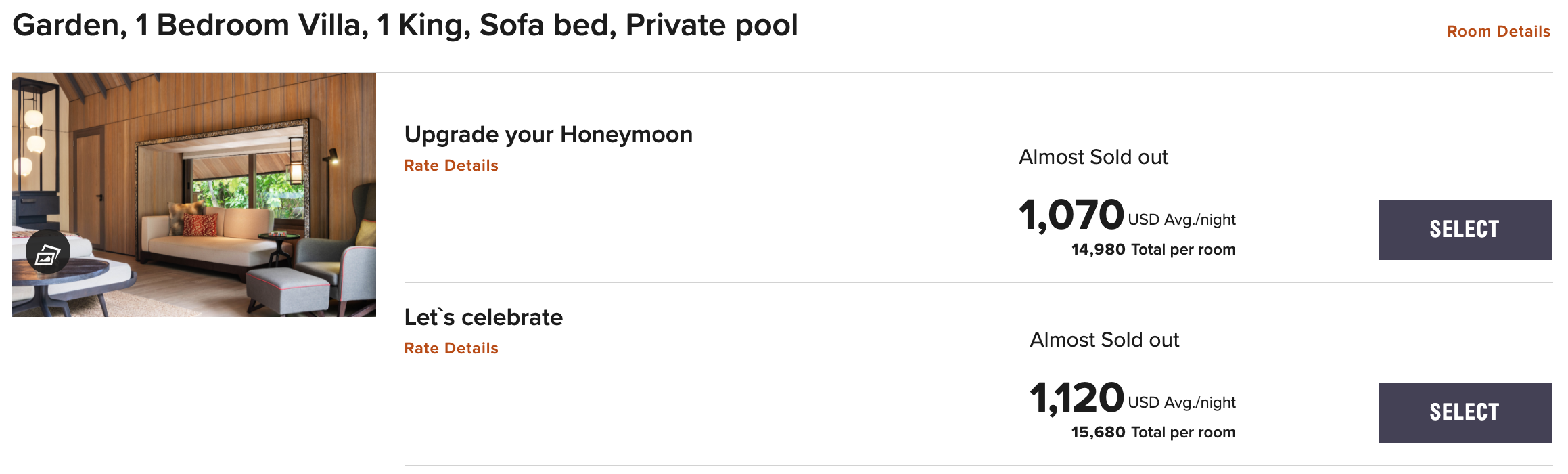The height and width of the screenshot is (474, 1568).
Task: Click Almost Sold out above the 1,070 rate
Action: point(1093,157)
